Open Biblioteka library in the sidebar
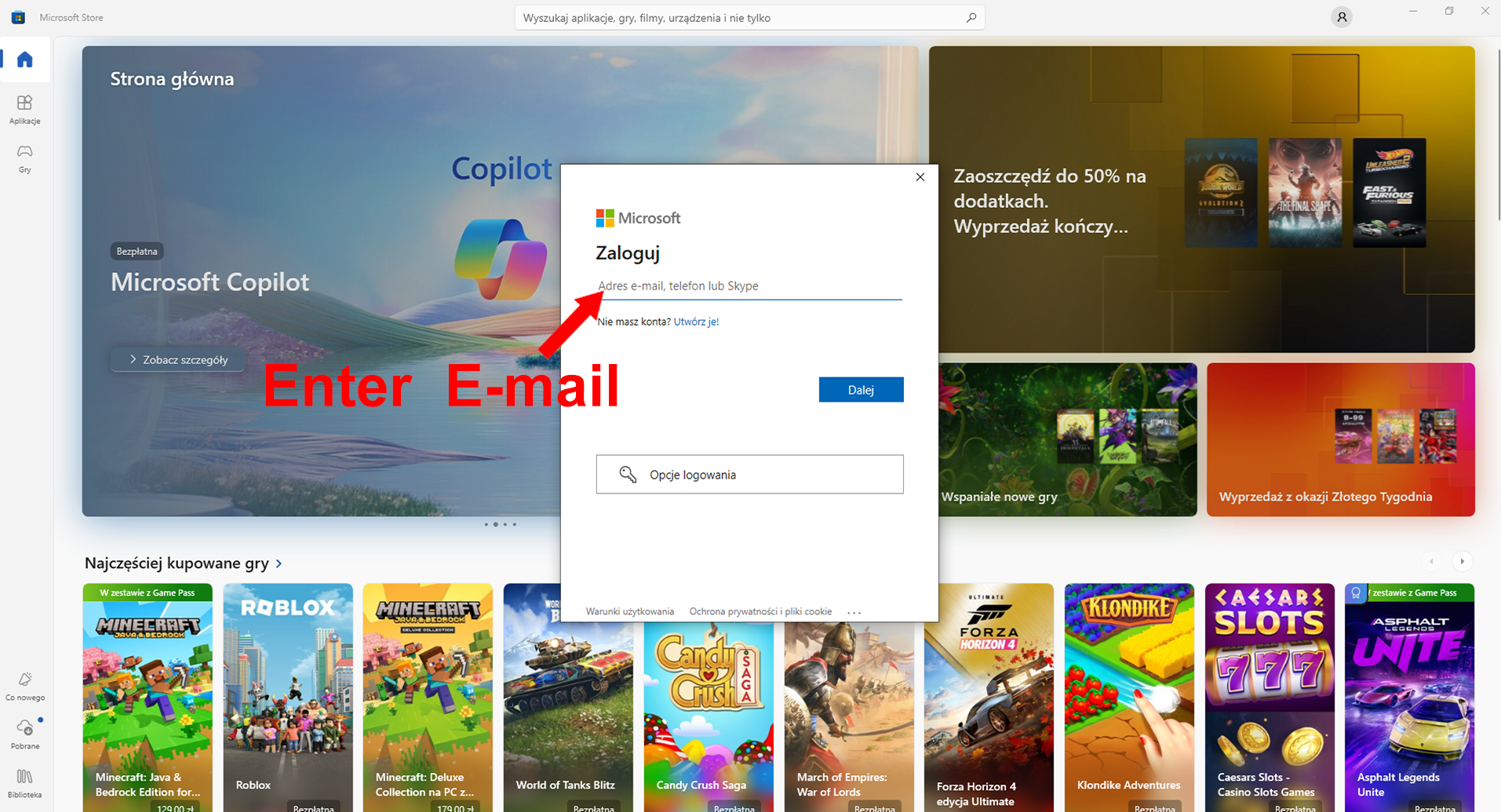Viewport: 1501px width, 812px height. [25, 783]
